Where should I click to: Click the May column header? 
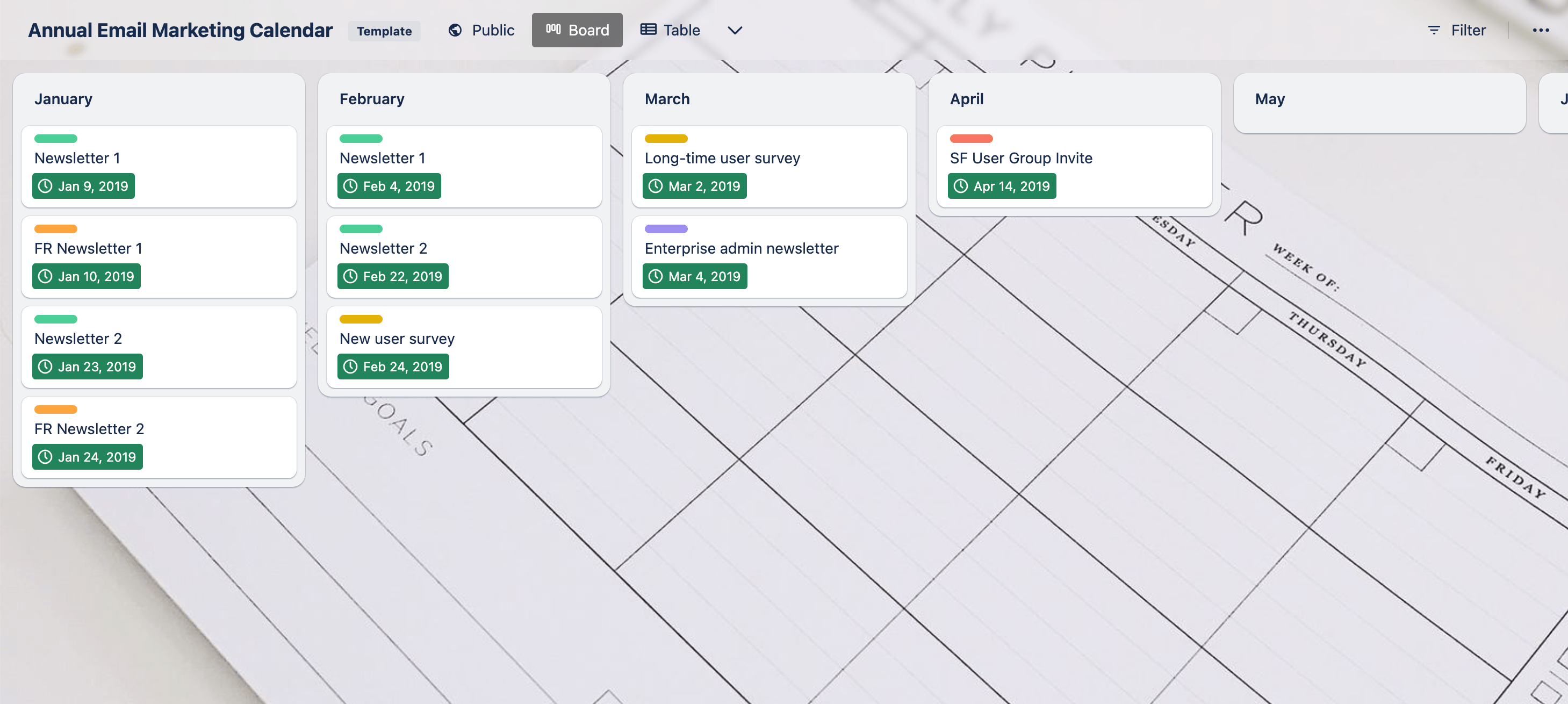click(1270, 99)
